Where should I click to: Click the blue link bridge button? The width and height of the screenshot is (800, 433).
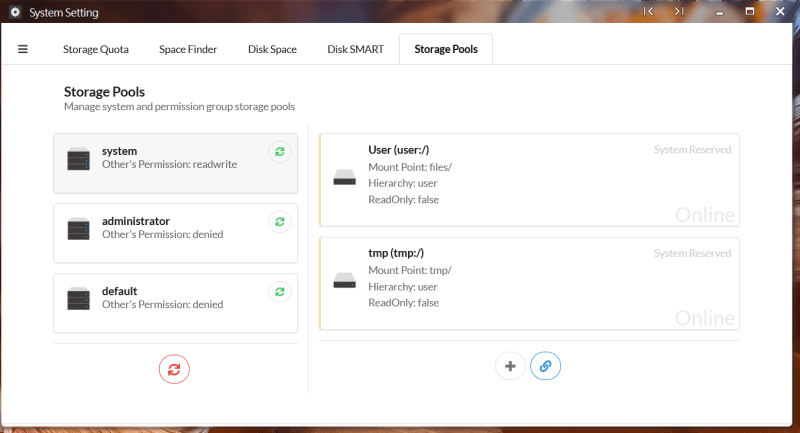(545, 366)
